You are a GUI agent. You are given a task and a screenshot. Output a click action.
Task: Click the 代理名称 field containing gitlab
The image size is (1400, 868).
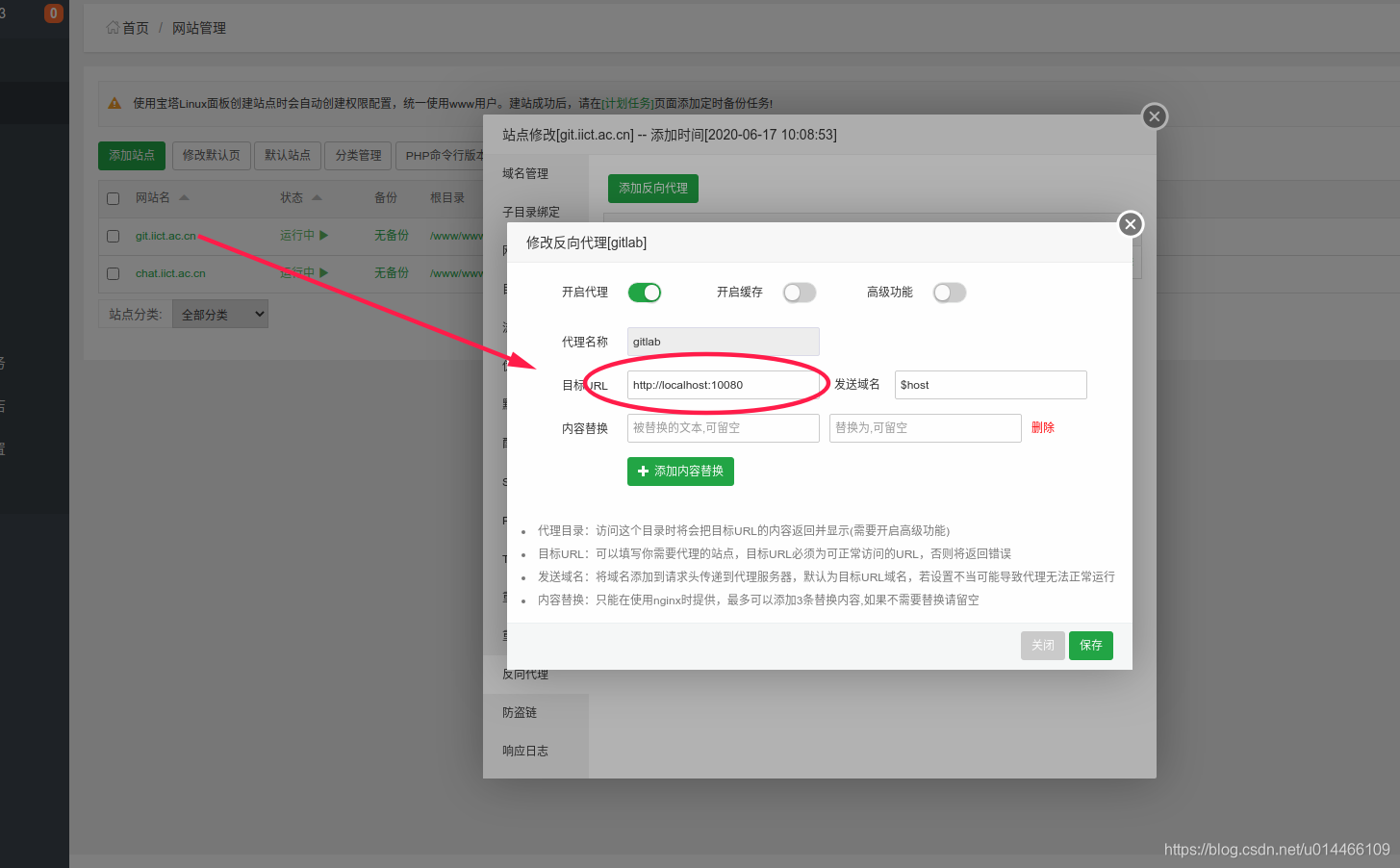tap(724, 342)
